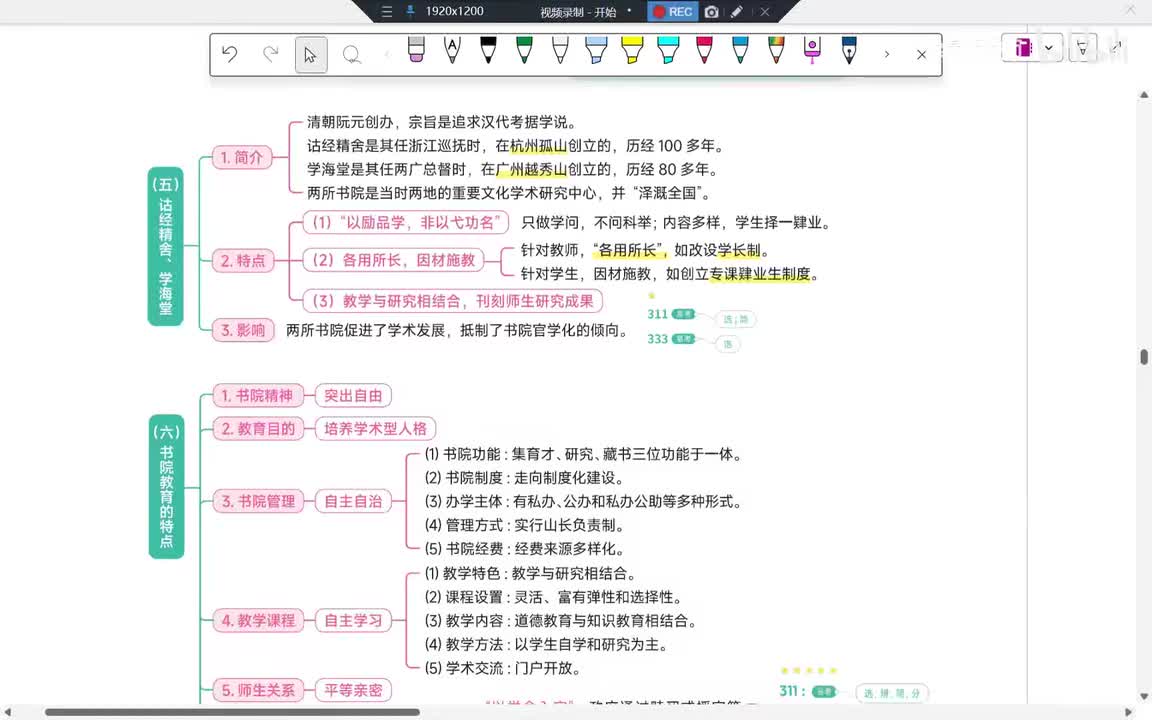Click node (3) 教学与研究相结合，刊刻师生研究成果

pos(453,301)
